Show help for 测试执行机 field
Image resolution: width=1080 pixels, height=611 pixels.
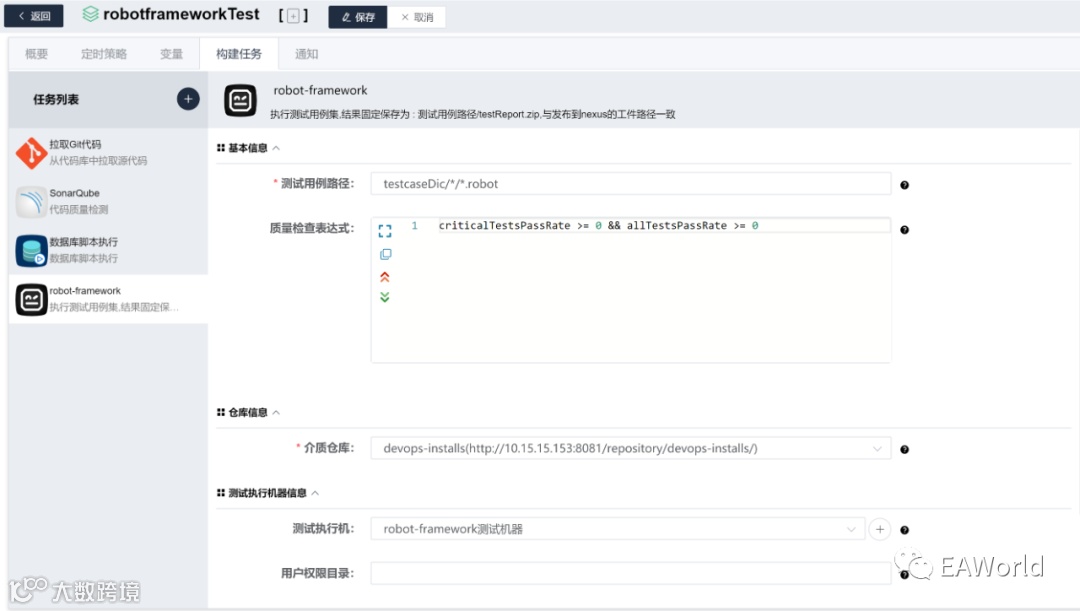tap(904, 530)
